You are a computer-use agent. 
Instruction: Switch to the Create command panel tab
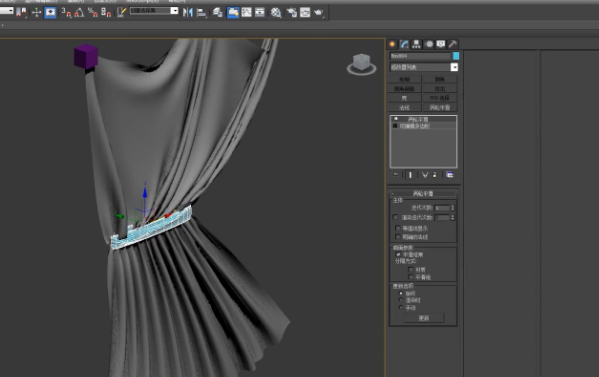[x=392, y=44]
